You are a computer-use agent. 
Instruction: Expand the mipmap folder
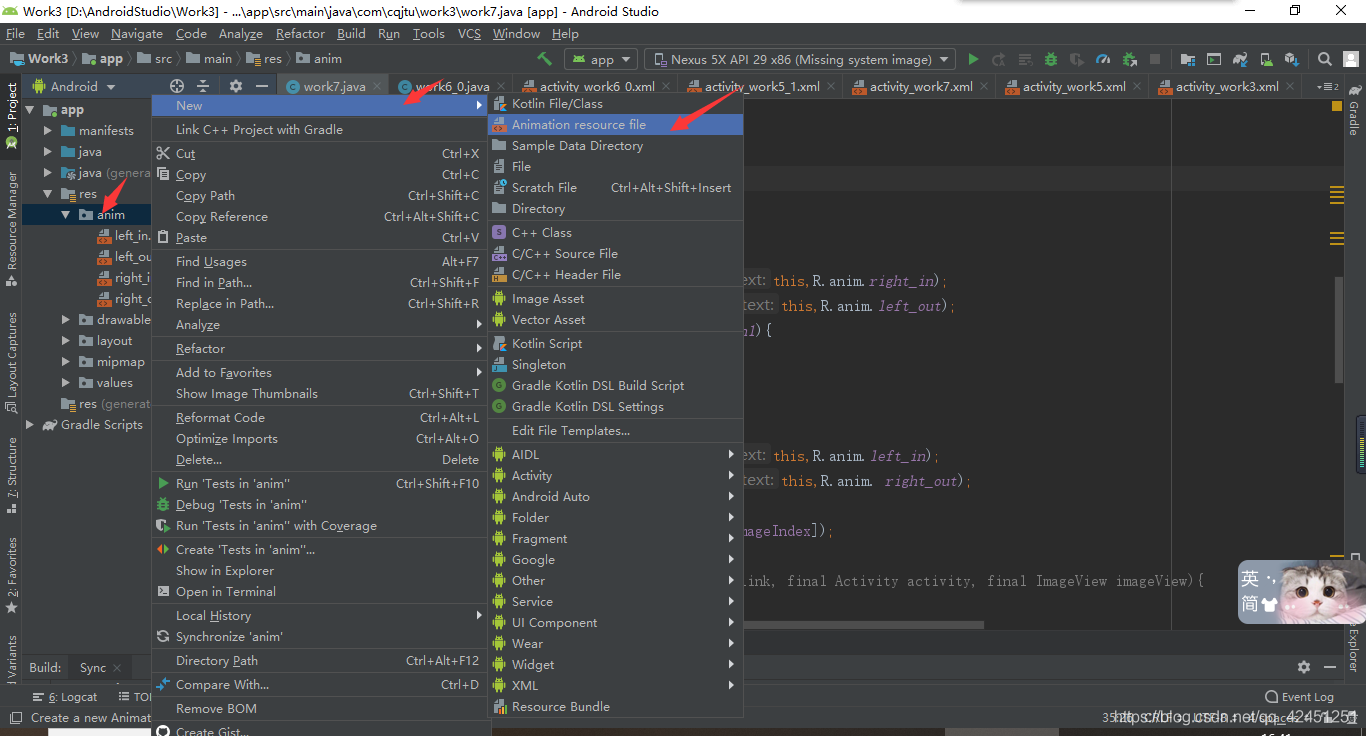pos(66,361)
